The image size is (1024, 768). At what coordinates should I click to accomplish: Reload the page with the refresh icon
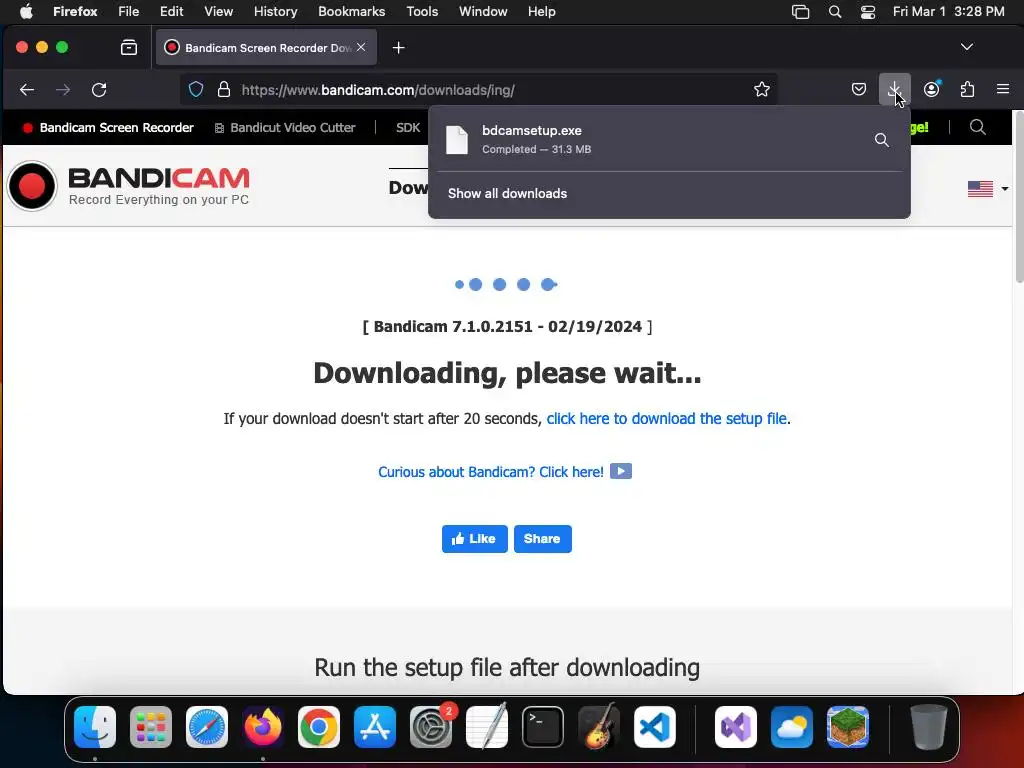(x=99, y=89)
